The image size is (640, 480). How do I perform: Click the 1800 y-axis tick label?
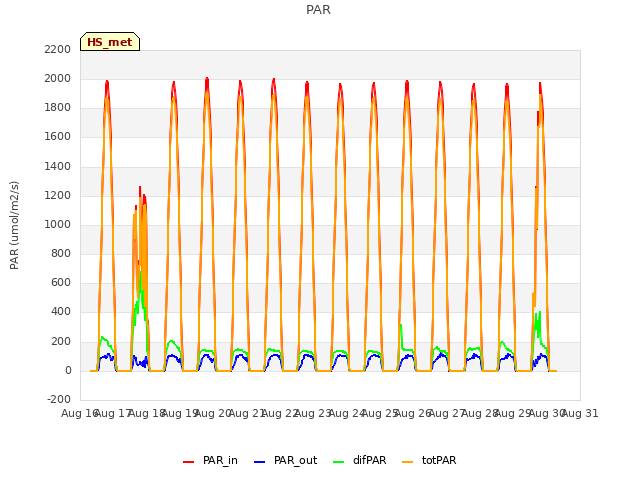58,107
